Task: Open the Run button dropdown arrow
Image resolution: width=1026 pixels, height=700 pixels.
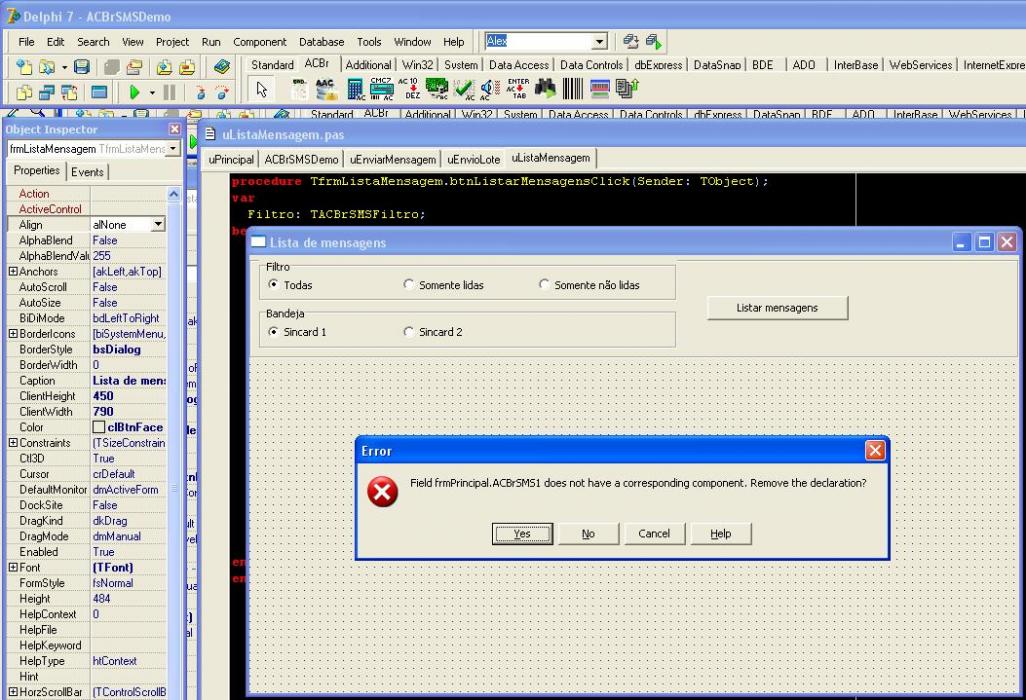Action: click(x=152, y=93)
